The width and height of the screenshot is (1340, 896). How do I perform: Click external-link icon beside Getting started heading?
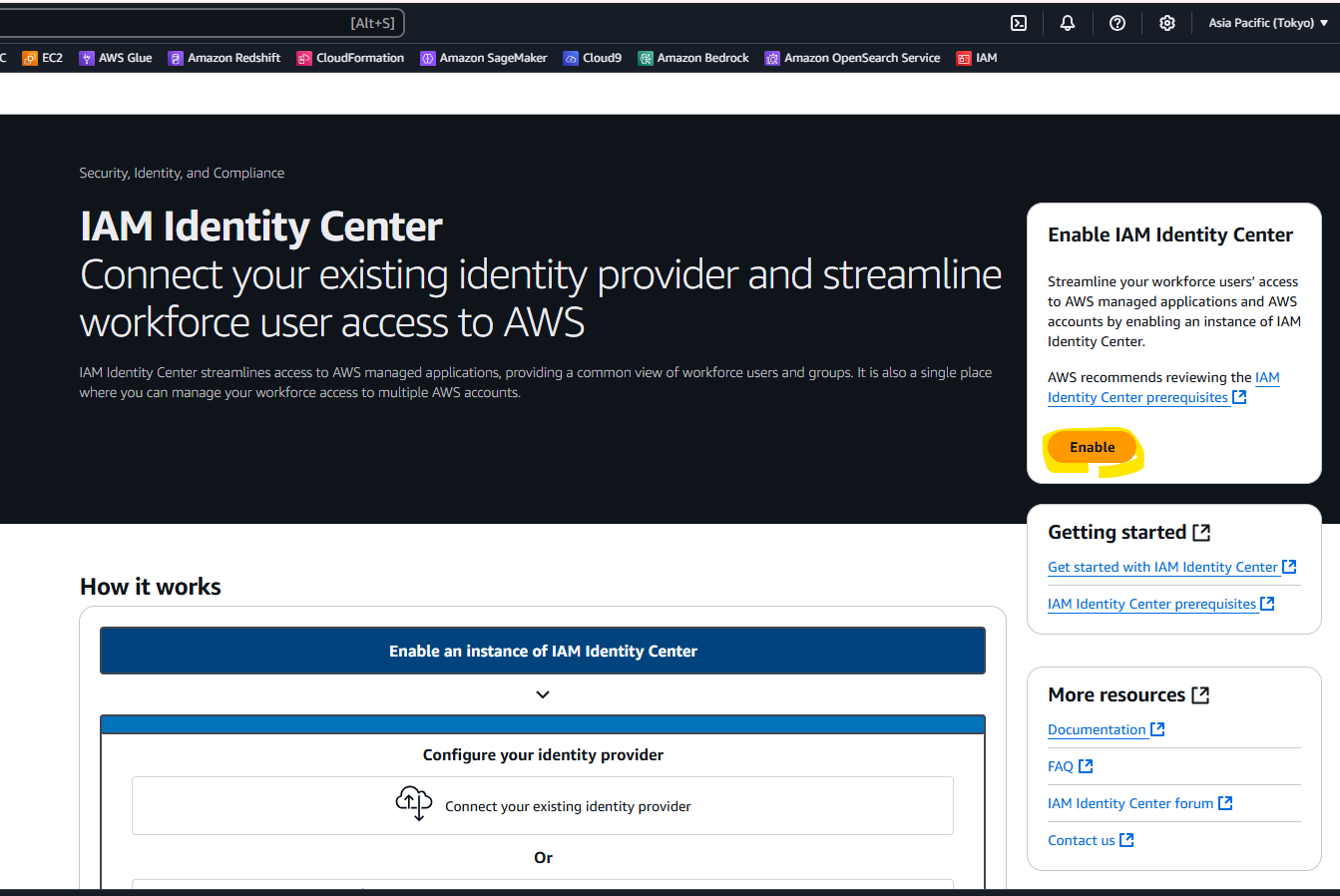click(x=1201, y=533)
